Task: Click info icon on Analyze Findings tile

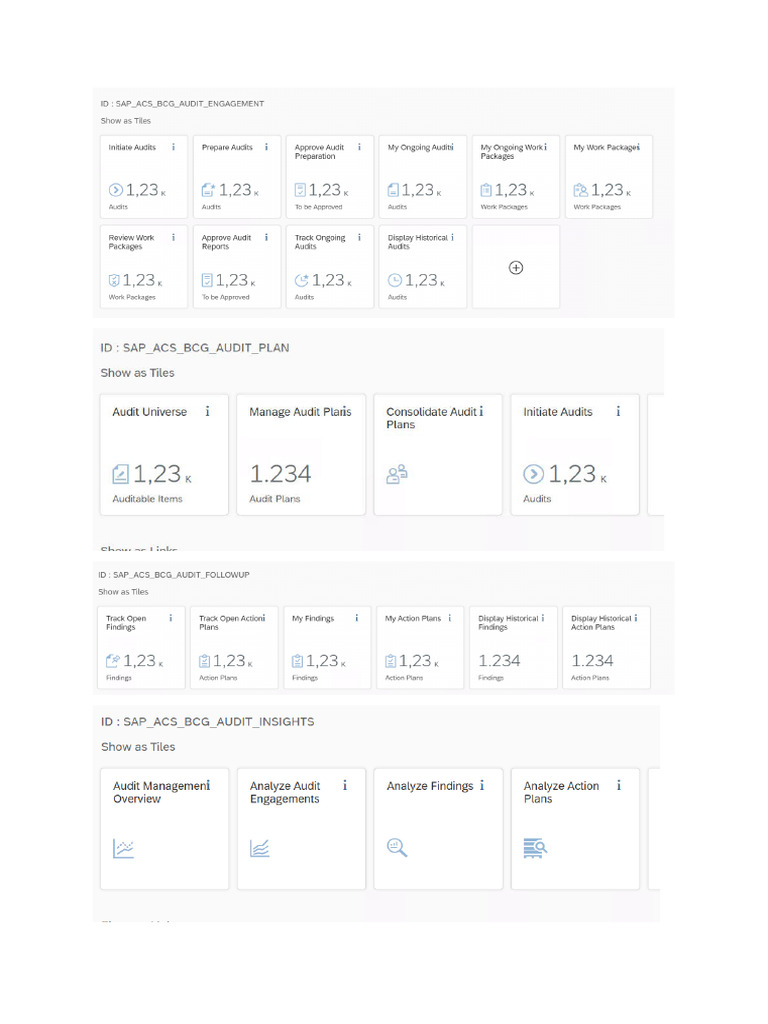Action: tap(482, 786)
